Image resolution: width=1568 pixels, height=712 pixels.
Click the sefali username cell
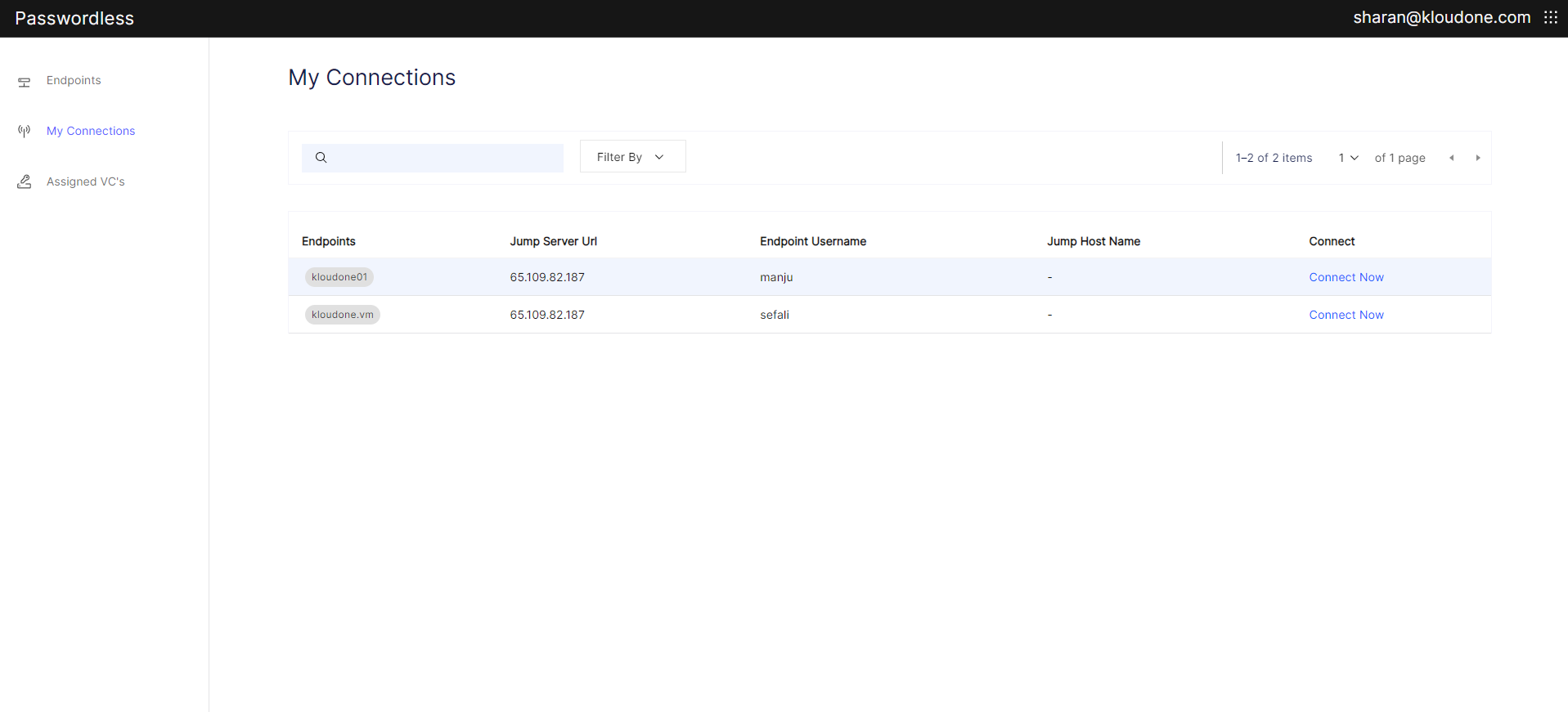775,315
